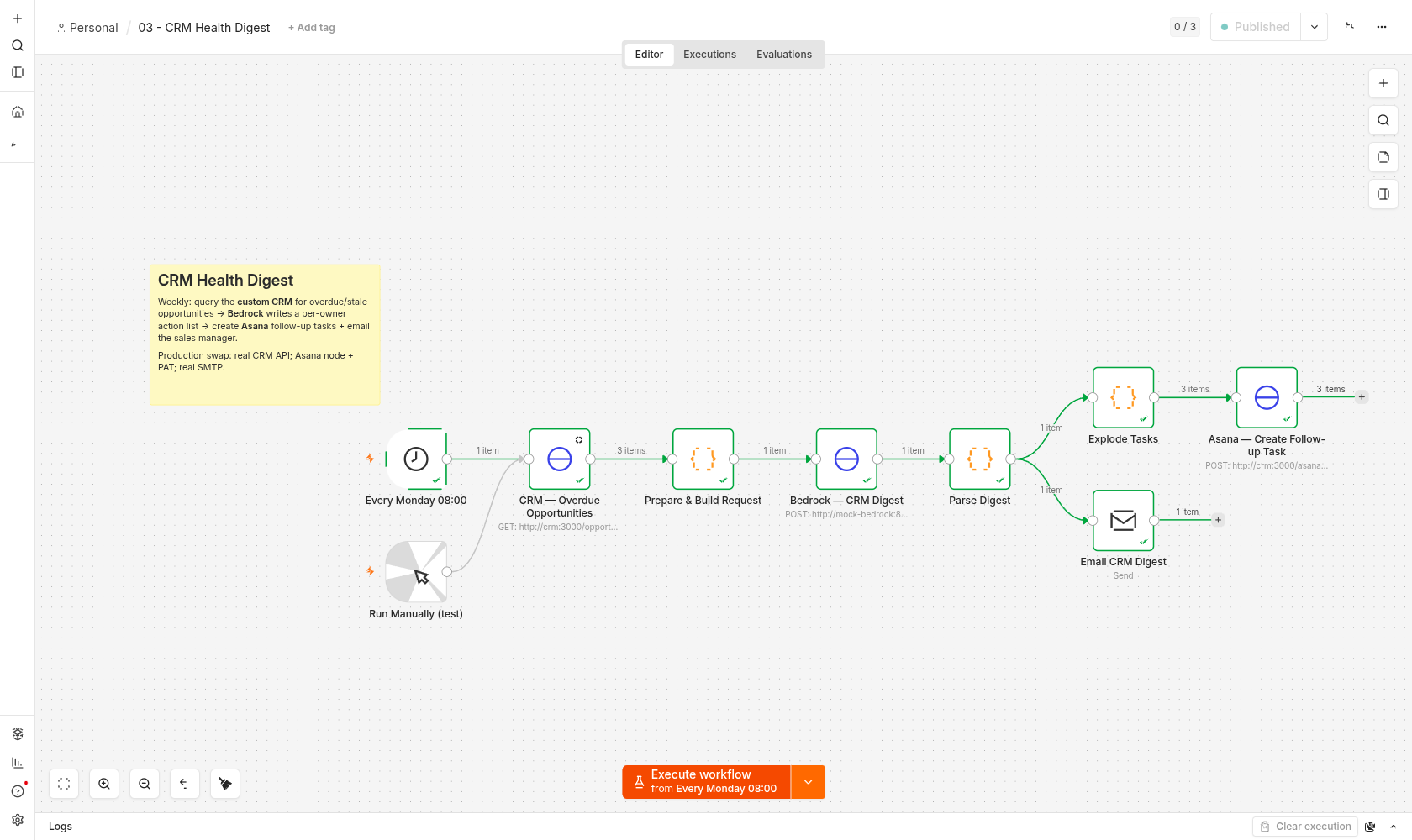This screenshot has height=840, width=1412.
Task: Open the focus panel button on the right
Action: [x=1383, y=194]
